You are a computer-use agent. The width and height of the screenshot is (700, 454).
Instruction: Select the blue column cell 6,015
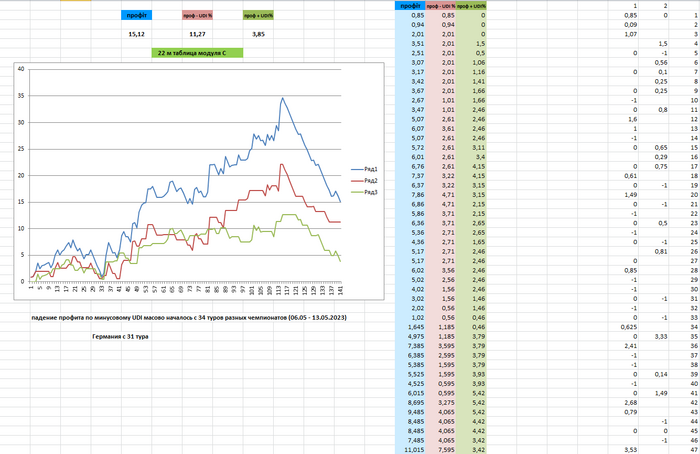point(410,393)
